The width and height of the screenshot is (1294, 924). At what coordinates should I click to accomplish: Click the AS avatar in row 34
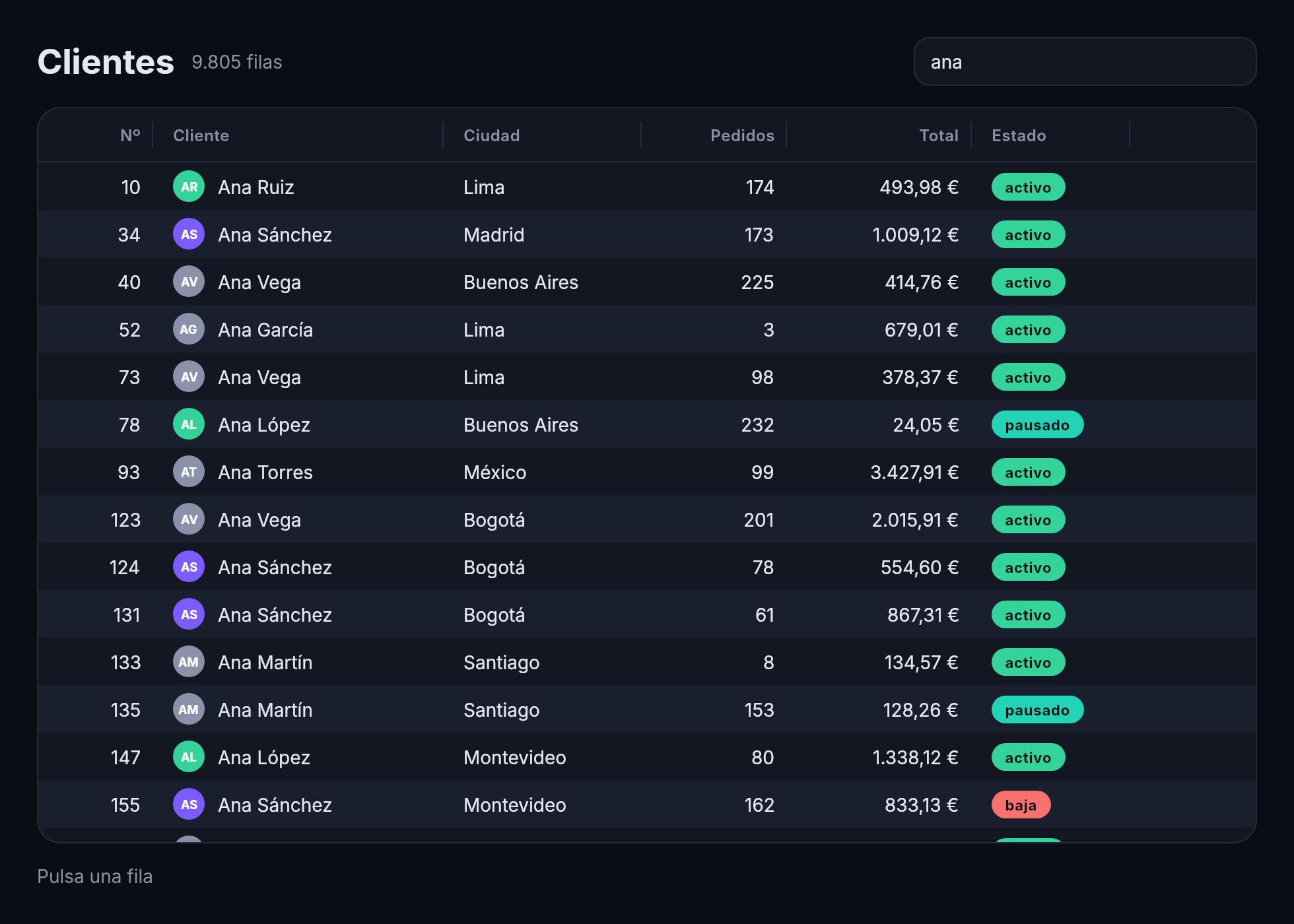click(189, 234)
